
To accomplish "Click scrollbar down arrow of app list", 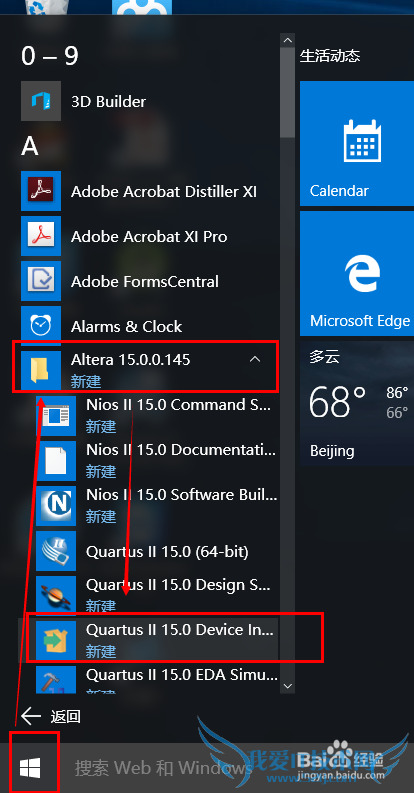I will 288,686.
